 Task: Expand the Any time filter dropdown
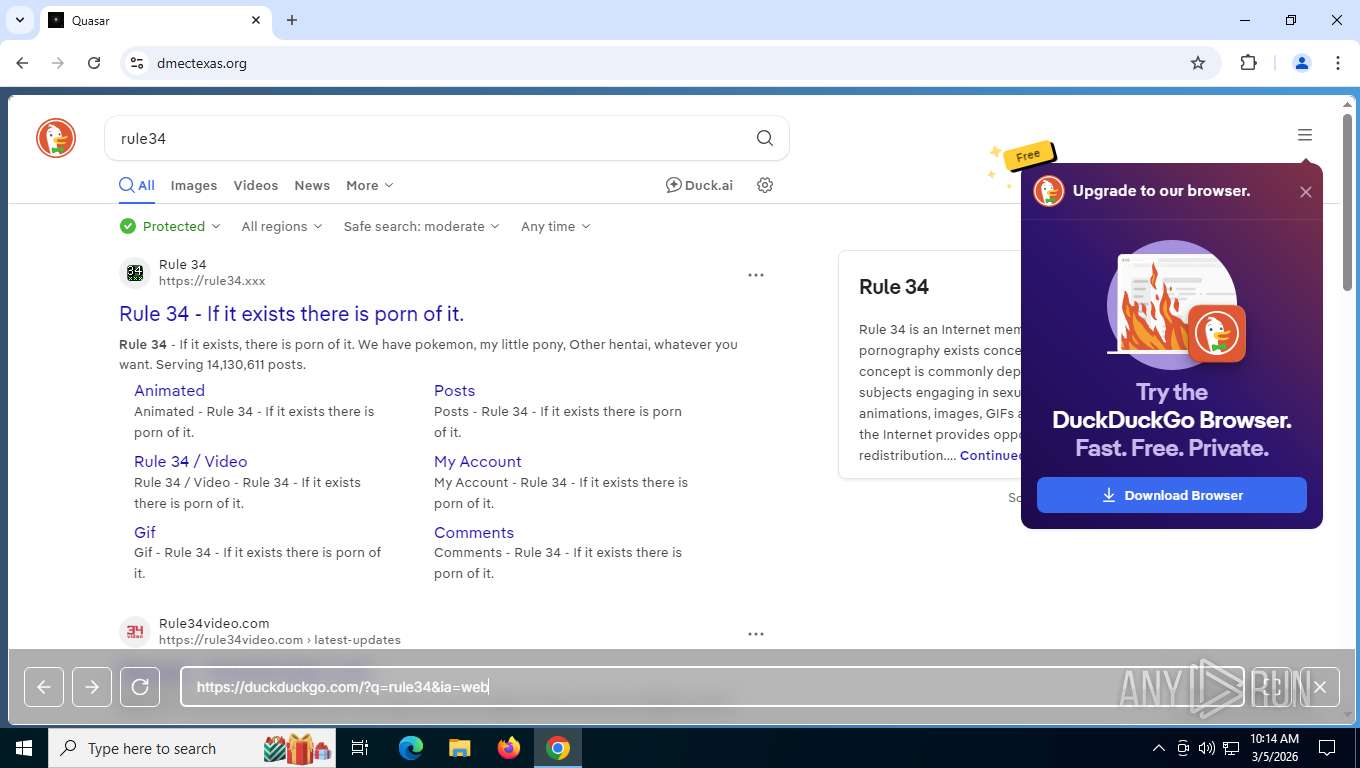(556, 226)
